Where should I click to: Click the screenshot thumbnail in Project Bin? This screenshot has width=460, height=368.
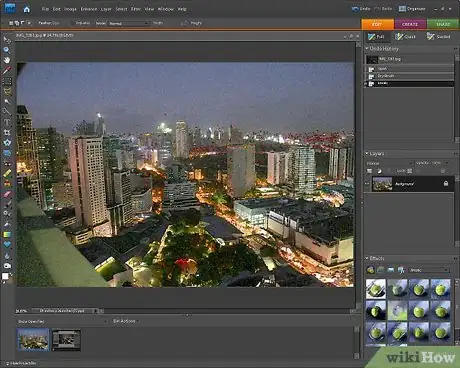(x=66, y=340)
